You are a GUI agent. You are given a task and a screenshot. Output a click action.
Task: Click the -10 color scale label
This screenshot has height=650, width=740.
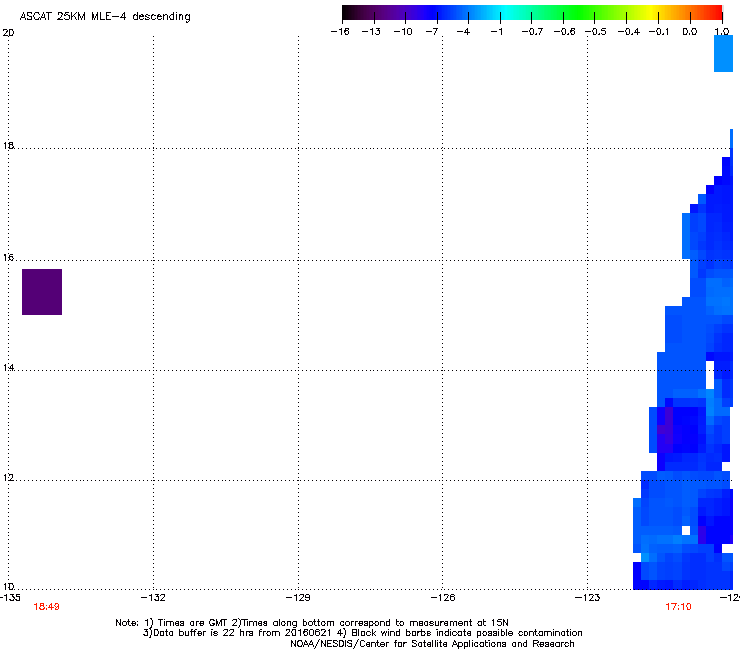point(403,32)
